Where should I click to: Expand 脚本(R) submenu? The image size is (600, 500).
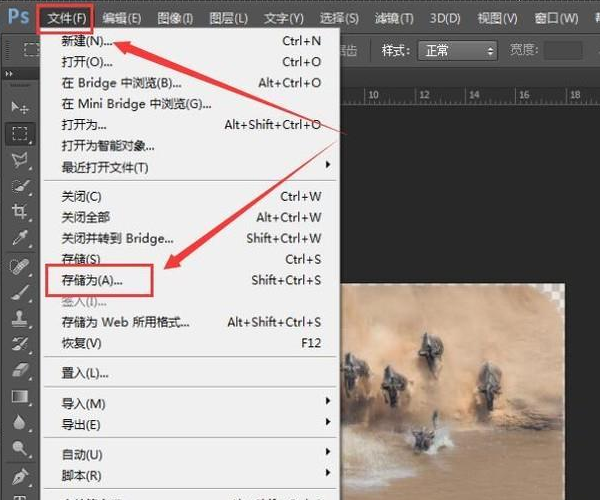191,476
